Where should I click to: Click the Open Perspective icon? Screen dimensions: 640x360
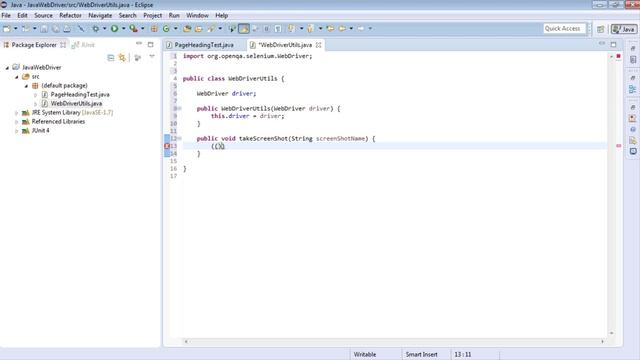(x=600, y=29)
